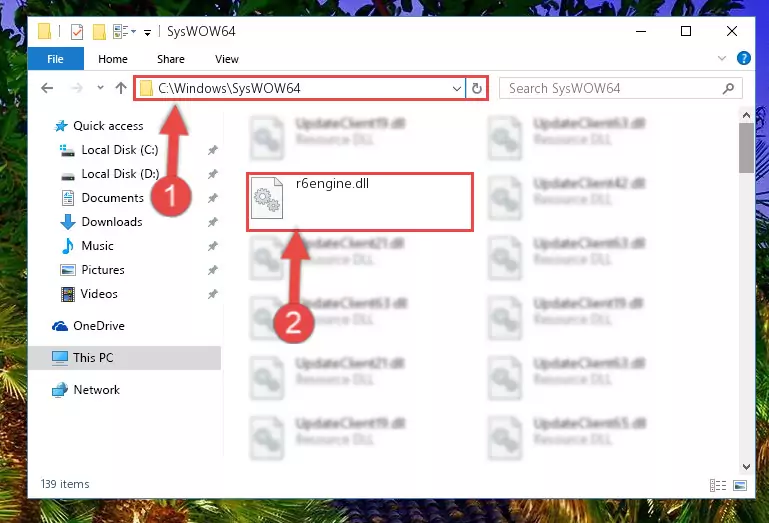Open the Customize Quick Access Toolbar dropdown arrow
The width and height of the screenshot is (769, 523).
coord(147,33)
